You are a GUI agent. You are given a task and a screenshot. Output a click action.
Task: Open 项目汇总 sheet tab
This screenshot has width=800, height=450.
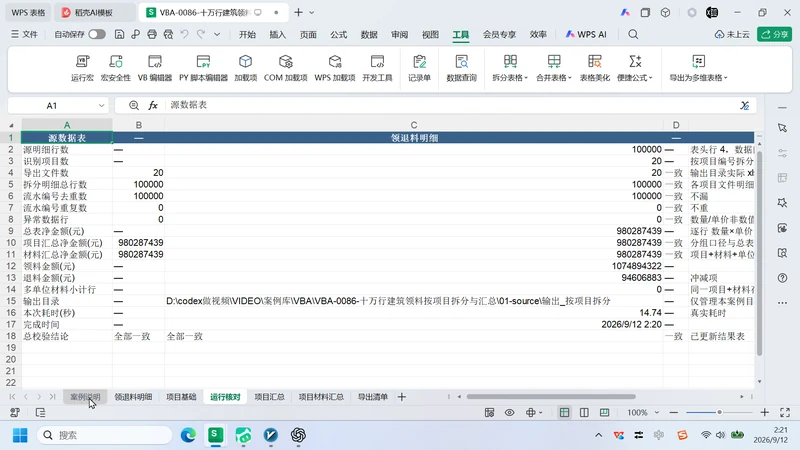pyautogui.click(x=269, y=396)
